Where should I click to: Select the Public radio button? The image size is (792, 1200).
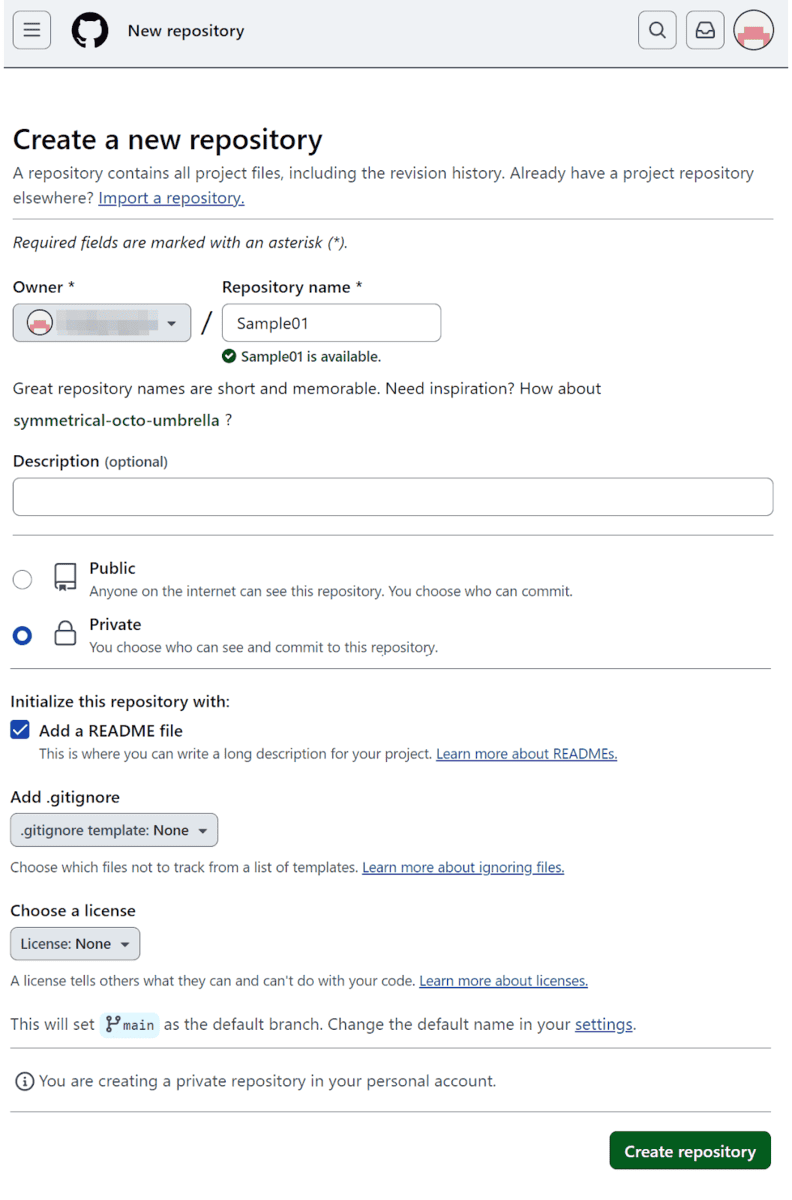(22, 579)
